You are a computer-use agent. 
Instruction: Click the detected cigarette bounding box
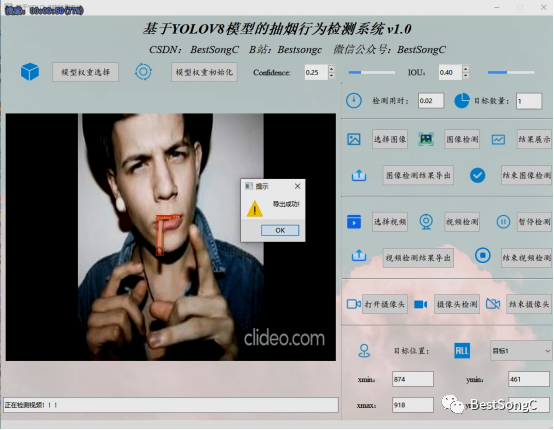[x=160, y=236]
